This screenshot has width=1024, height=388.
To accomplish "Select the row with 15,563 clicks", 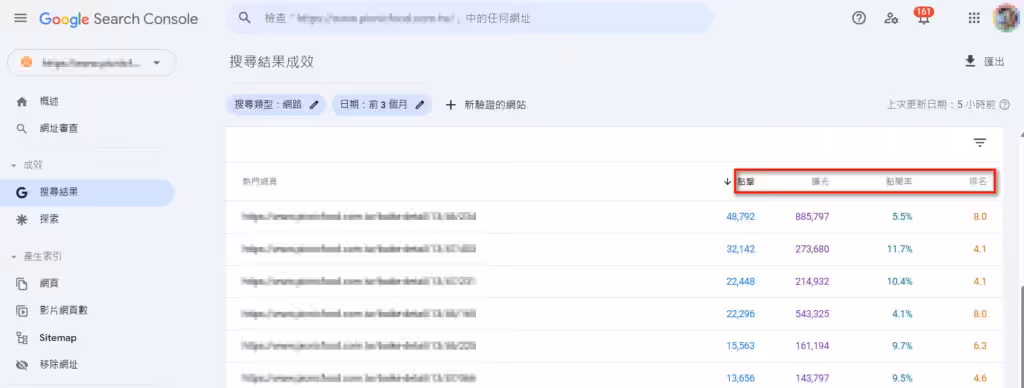I will click(614, 346).
